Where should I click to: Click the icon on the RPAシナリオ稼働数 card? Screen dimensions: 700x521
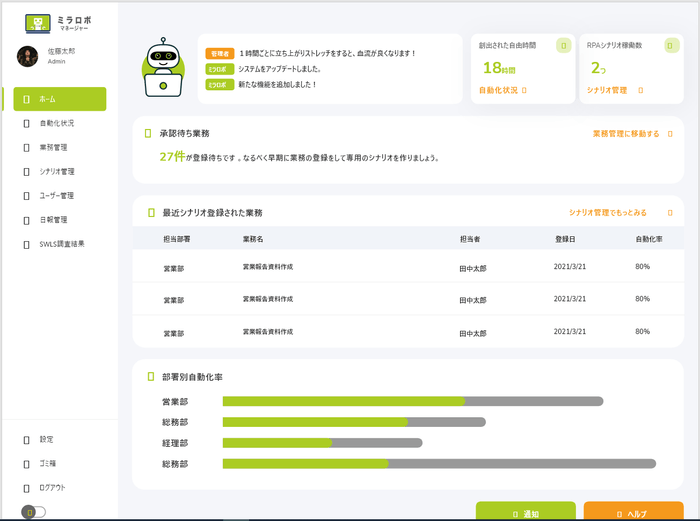pos(657,46)
